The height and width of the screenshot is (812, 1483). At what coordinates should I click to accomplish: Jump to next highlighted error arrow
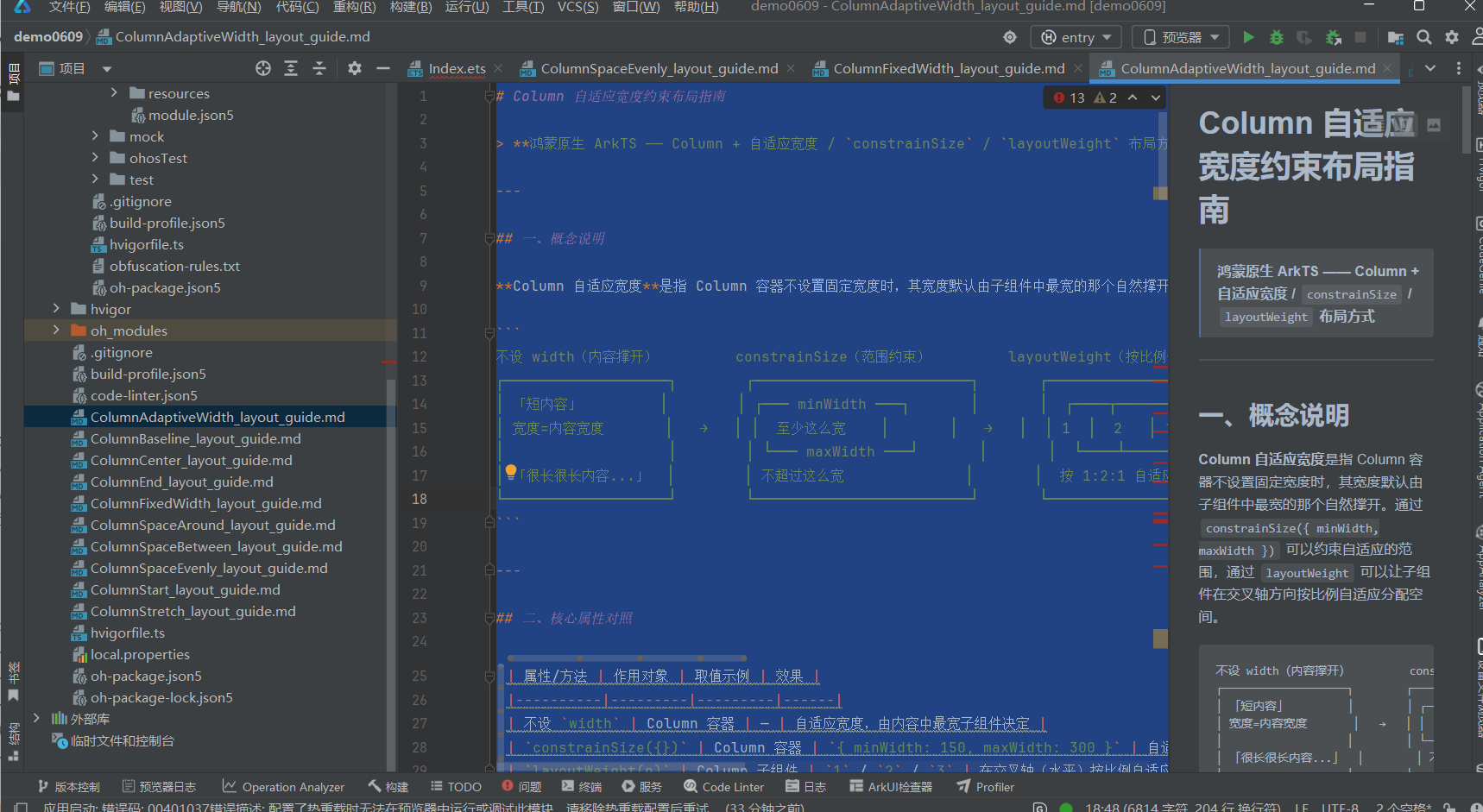click(1155, 98)
